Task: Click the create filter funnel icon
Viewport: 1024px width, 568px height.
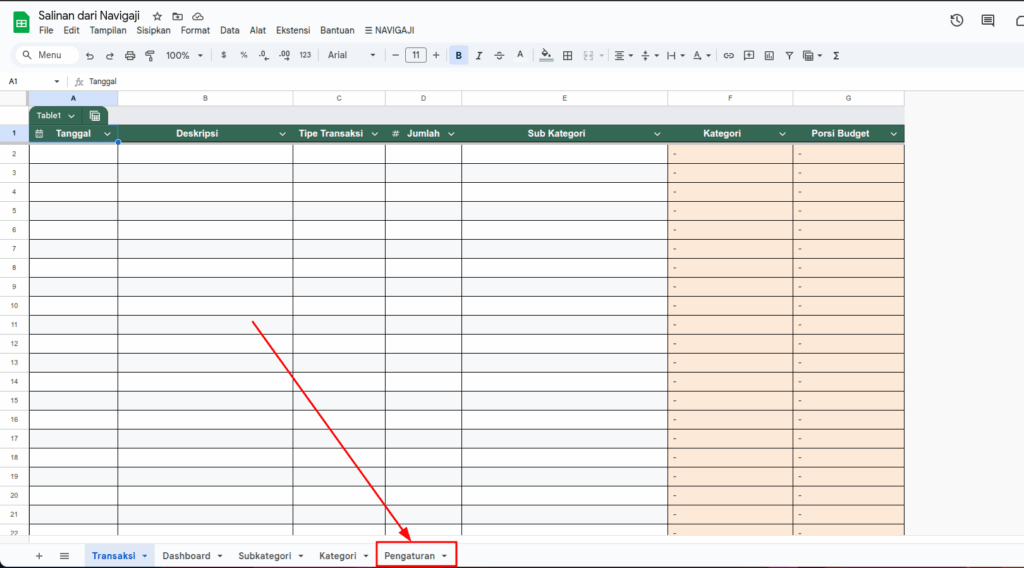Action: [x=789, y=56]
